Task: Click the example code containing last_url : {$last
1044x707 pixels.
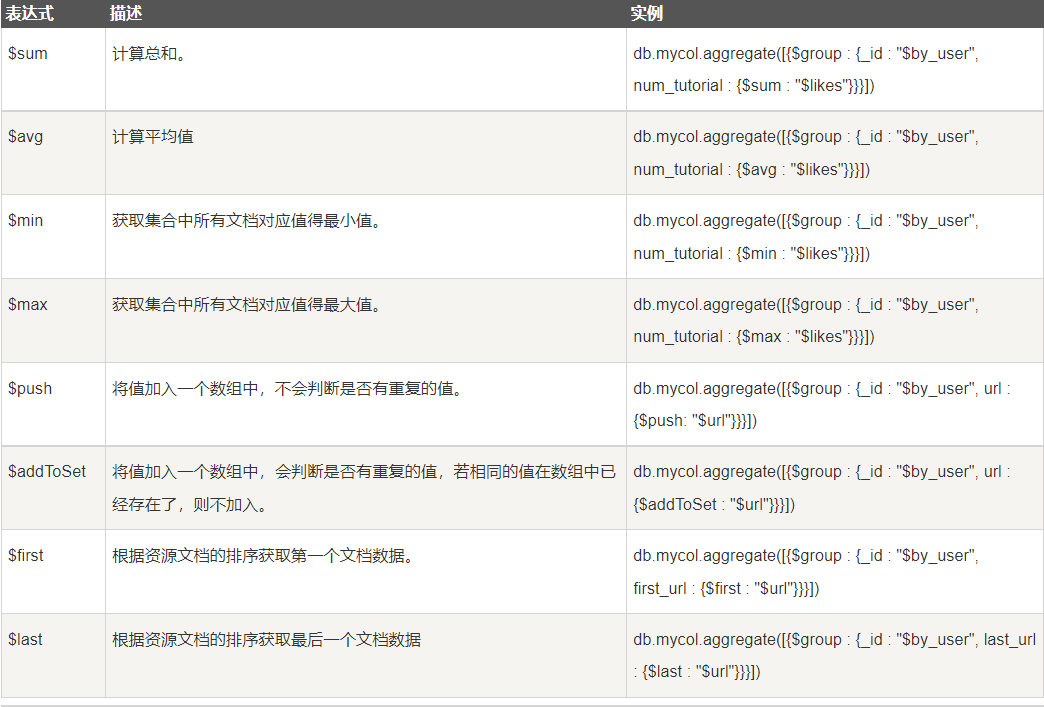Action: 834,656
